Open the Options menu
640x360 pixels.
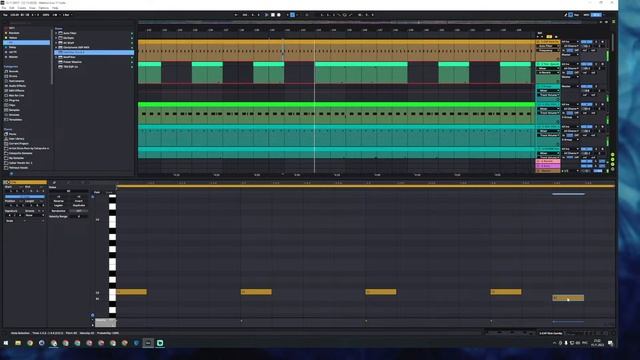pos(43,8)
